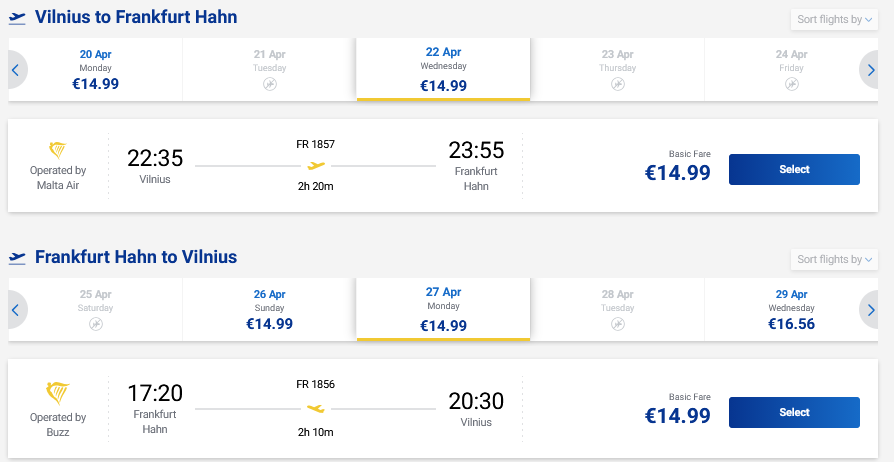Click plane icon beside Frankfurt Hahn to Vilnius

[17, 258]
